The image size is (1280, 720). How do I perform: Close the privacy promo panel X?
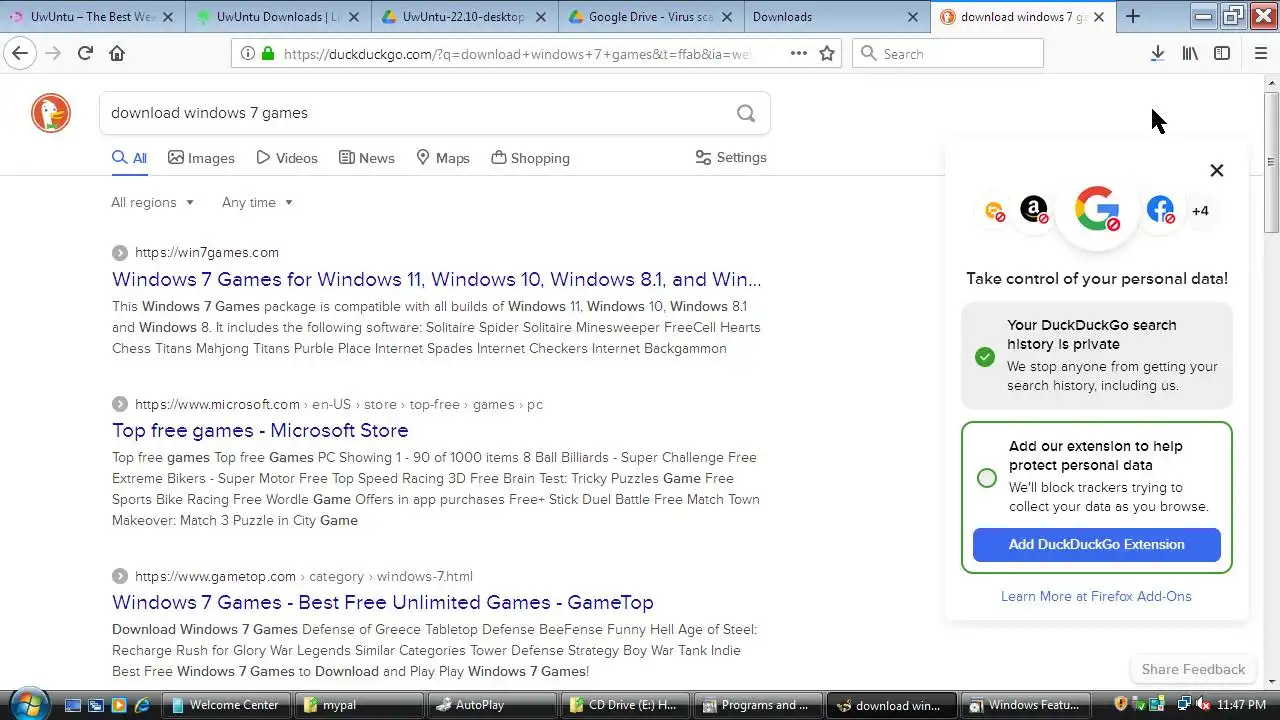pyautogui.click(x=1217, y=170)
